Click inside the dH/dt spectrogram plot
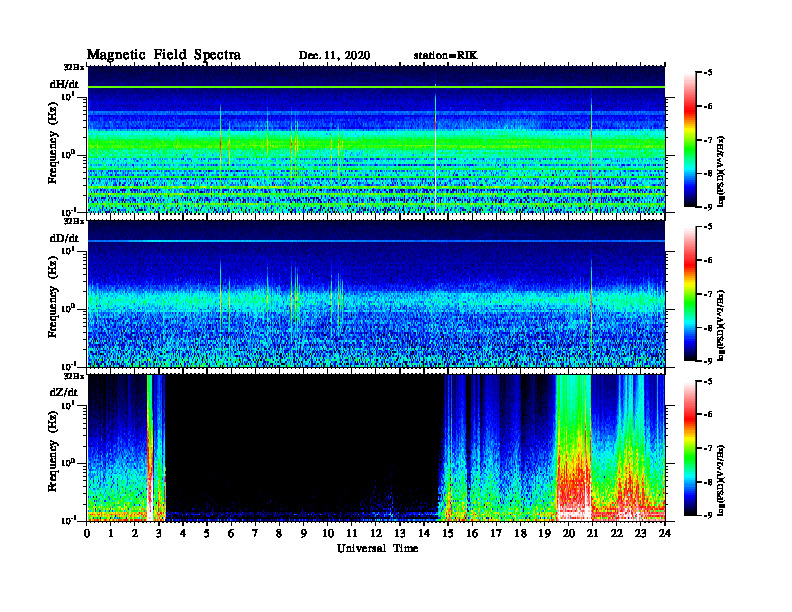This screenshot has height=612, width=792. coord(376,139)
